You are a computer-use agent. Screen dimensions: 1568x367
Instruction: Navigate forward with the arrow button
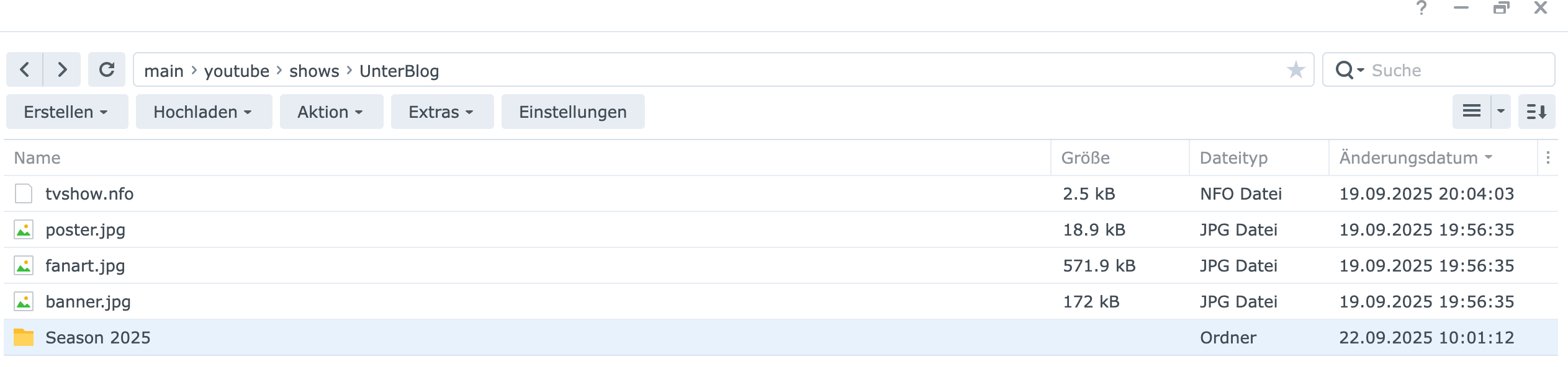(x=62, y=69)
